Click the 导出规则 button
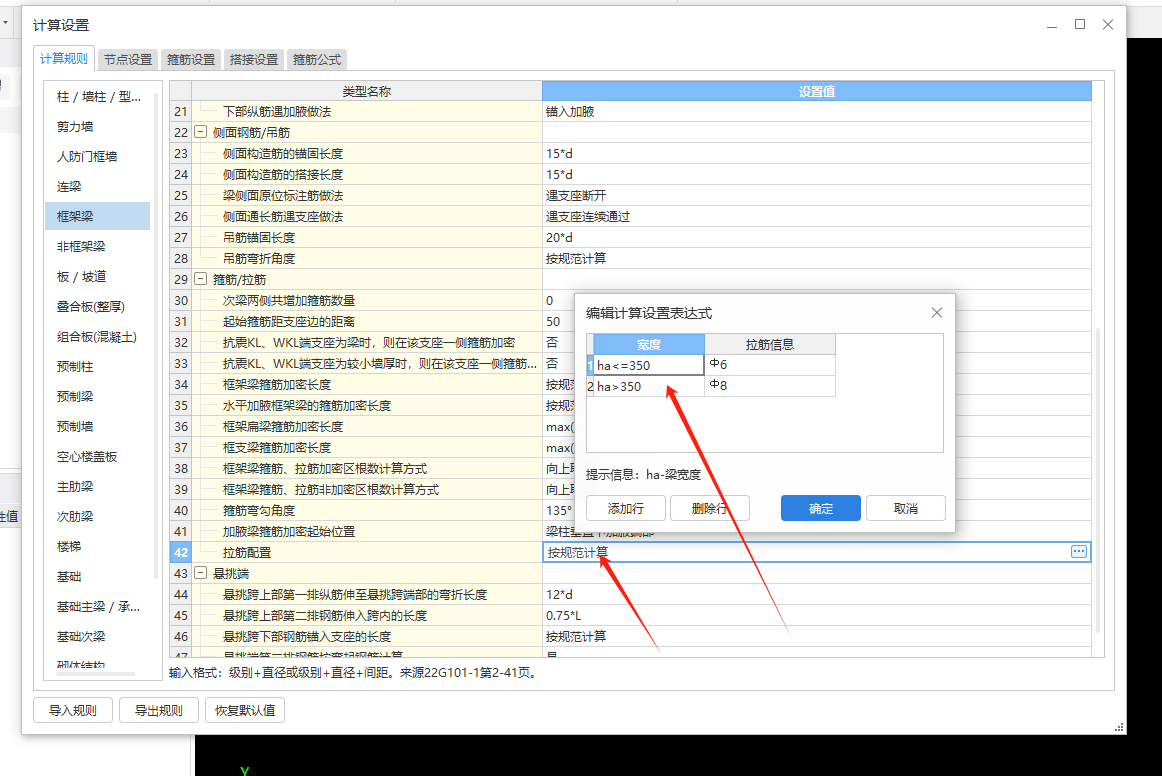This screenshot has height=776, width=1162. 159,710
